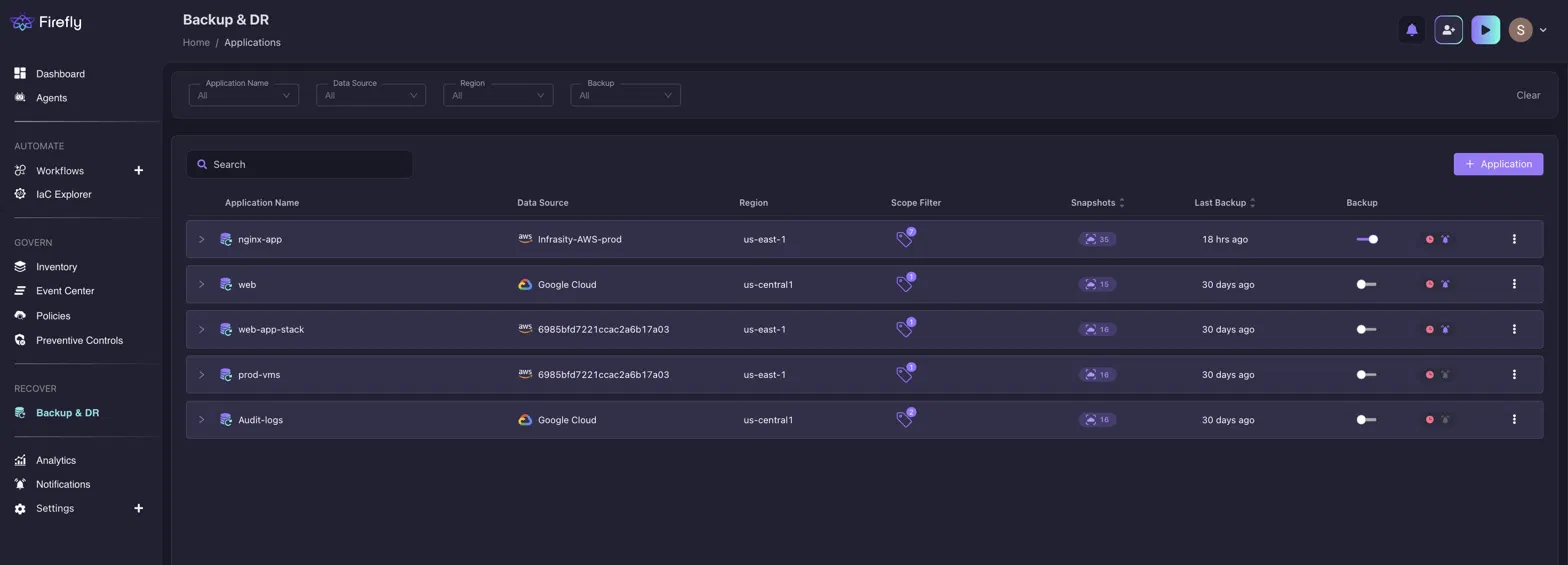Viewport: 1568px width, 565px height.
Task: Open the three-dot menu for nginx-app
Action: [1514, 239]
